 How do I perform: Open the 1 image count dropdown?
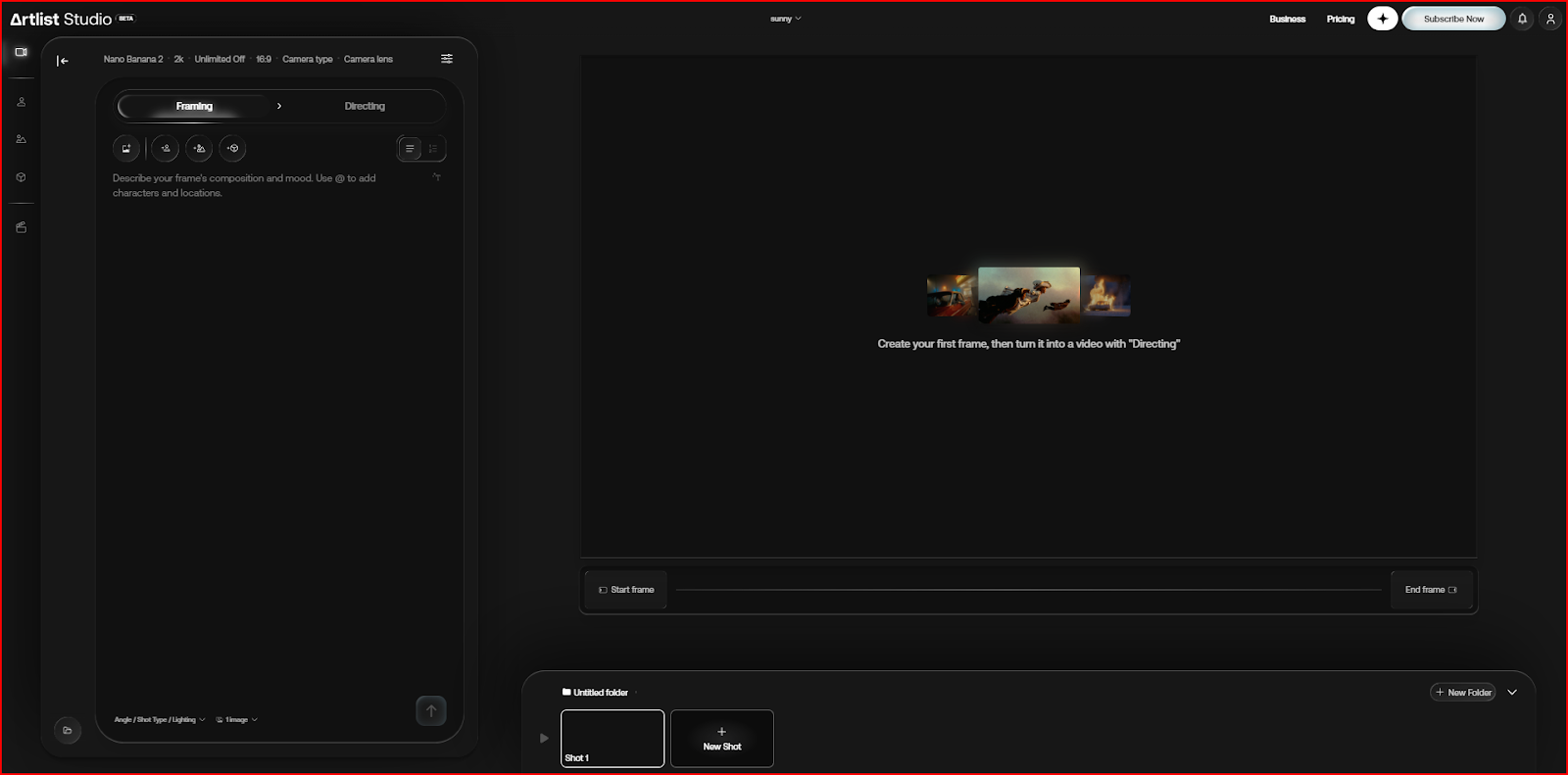tap(236, 719)
